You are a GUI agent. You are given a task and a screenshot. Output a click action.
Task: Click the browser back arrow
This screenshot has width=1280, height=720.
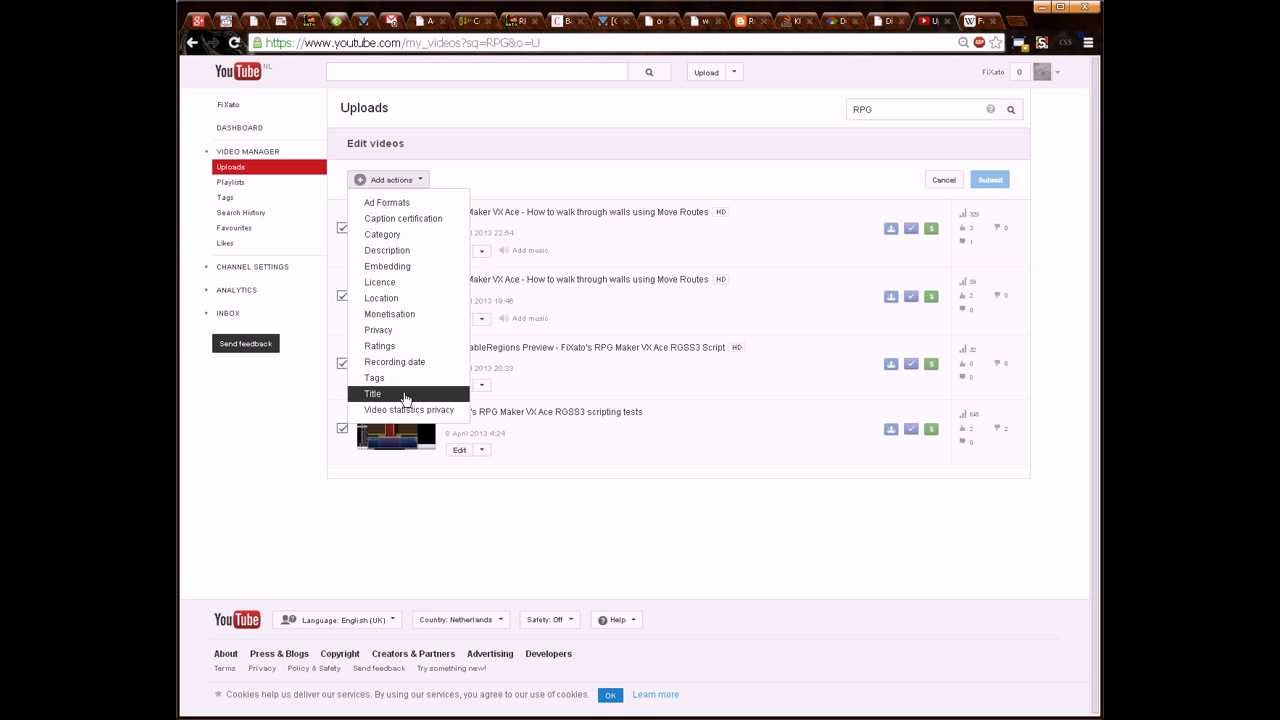(192, 42)
